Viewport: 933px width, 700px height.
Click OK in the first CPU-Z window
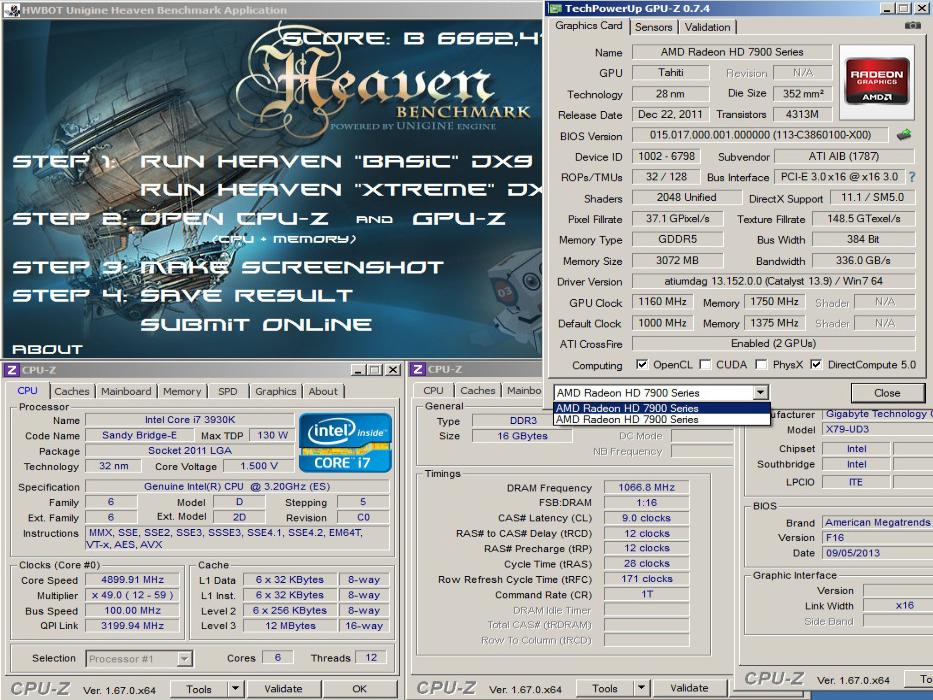[359, 689]
